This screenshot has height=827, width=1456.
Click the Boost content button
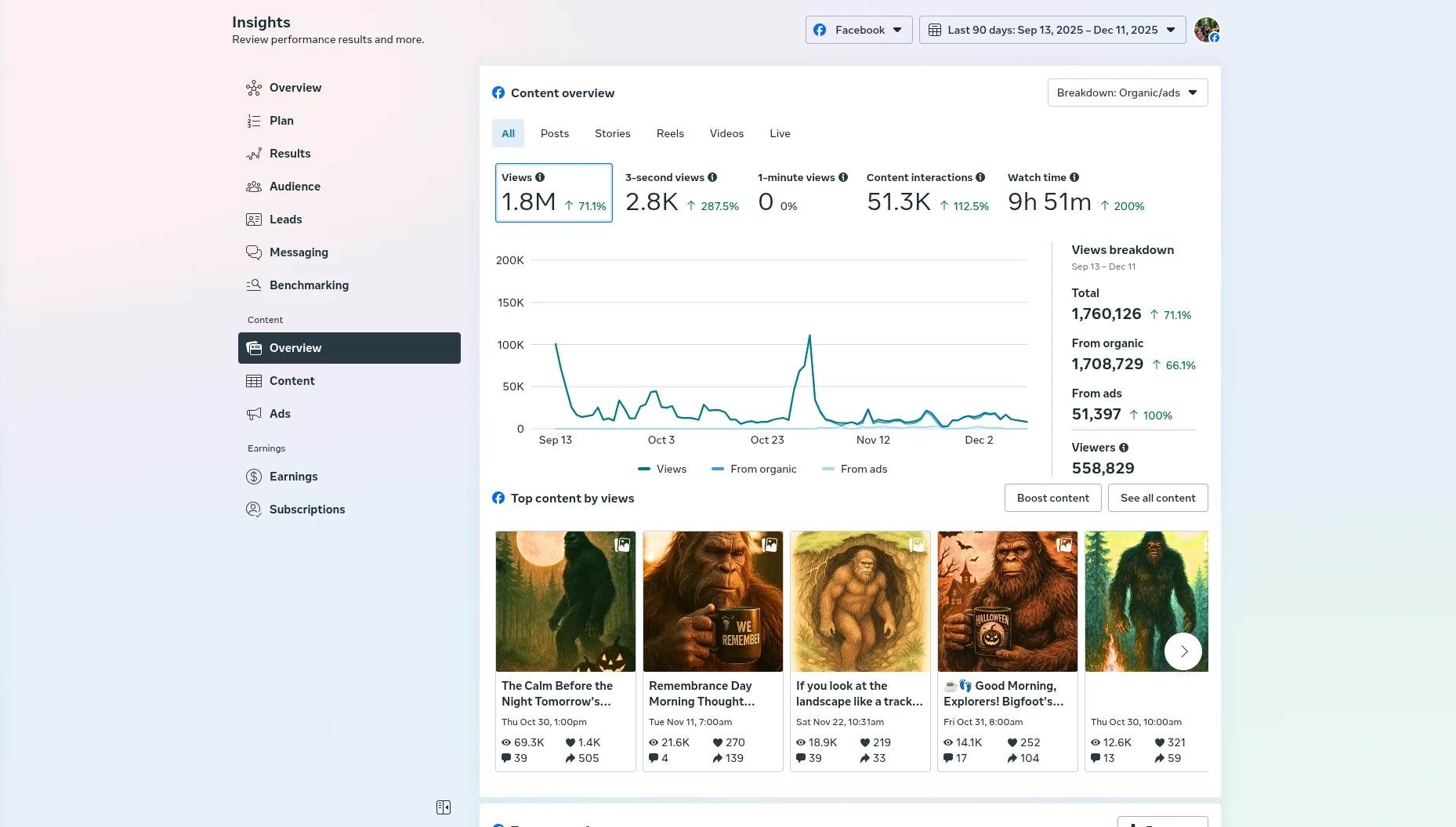1052,498
